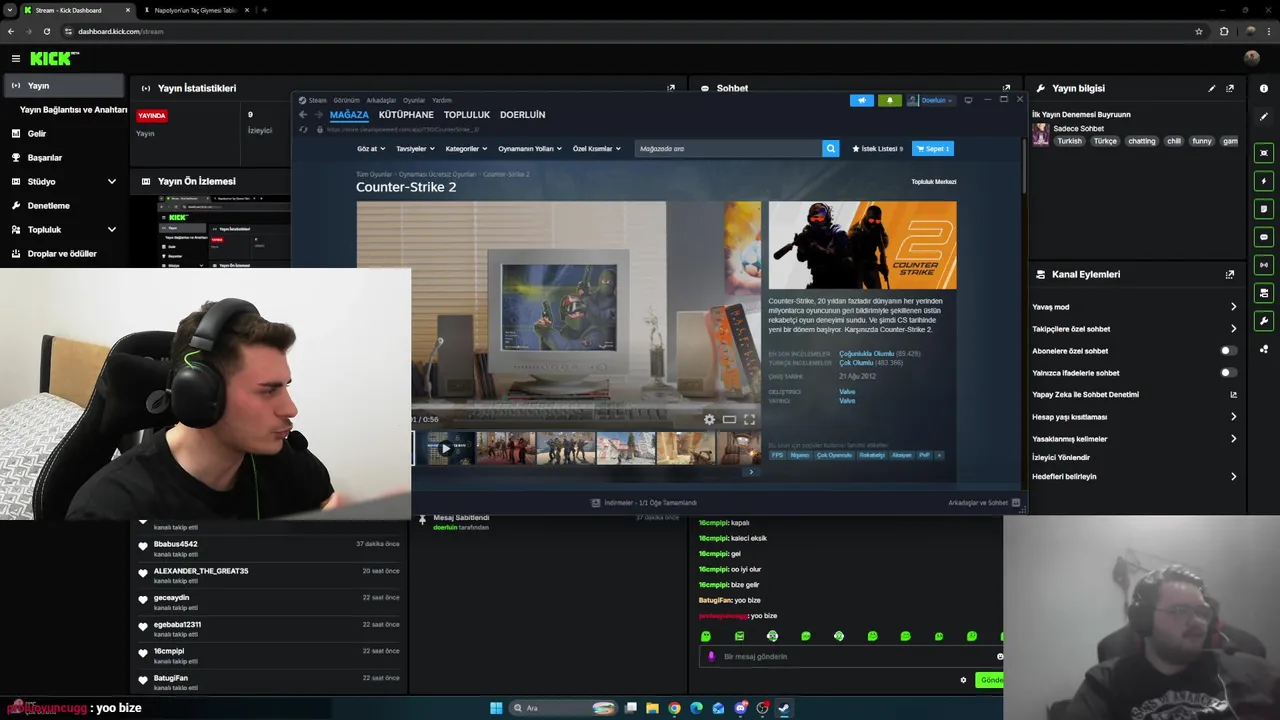1280x720 pixels.
Task: Click the KICK logo
Action: click(54, 59)
